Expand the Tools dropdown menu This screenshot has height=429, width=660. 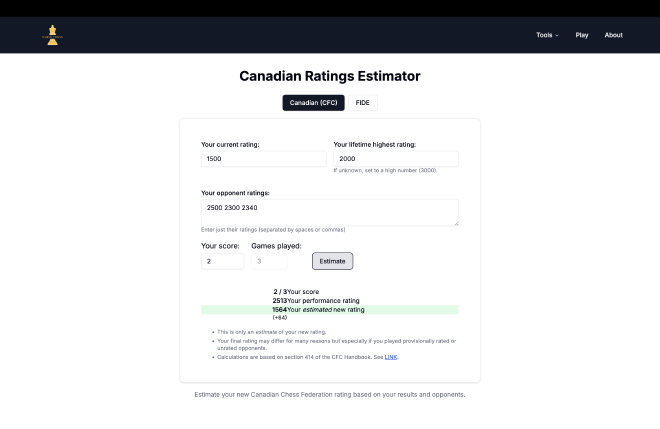(547, 35)
